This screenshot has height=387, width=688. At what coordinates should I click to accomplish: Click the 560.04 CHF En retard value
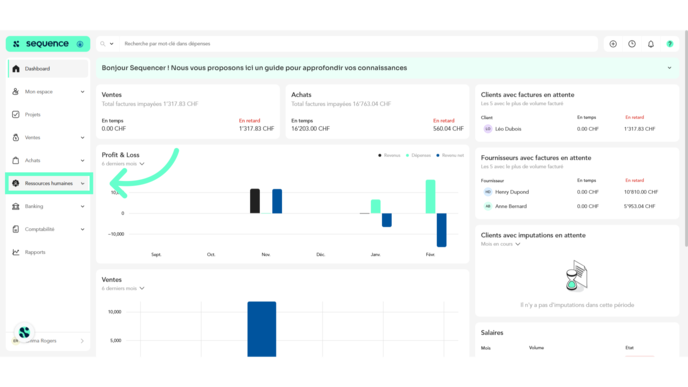448,129
